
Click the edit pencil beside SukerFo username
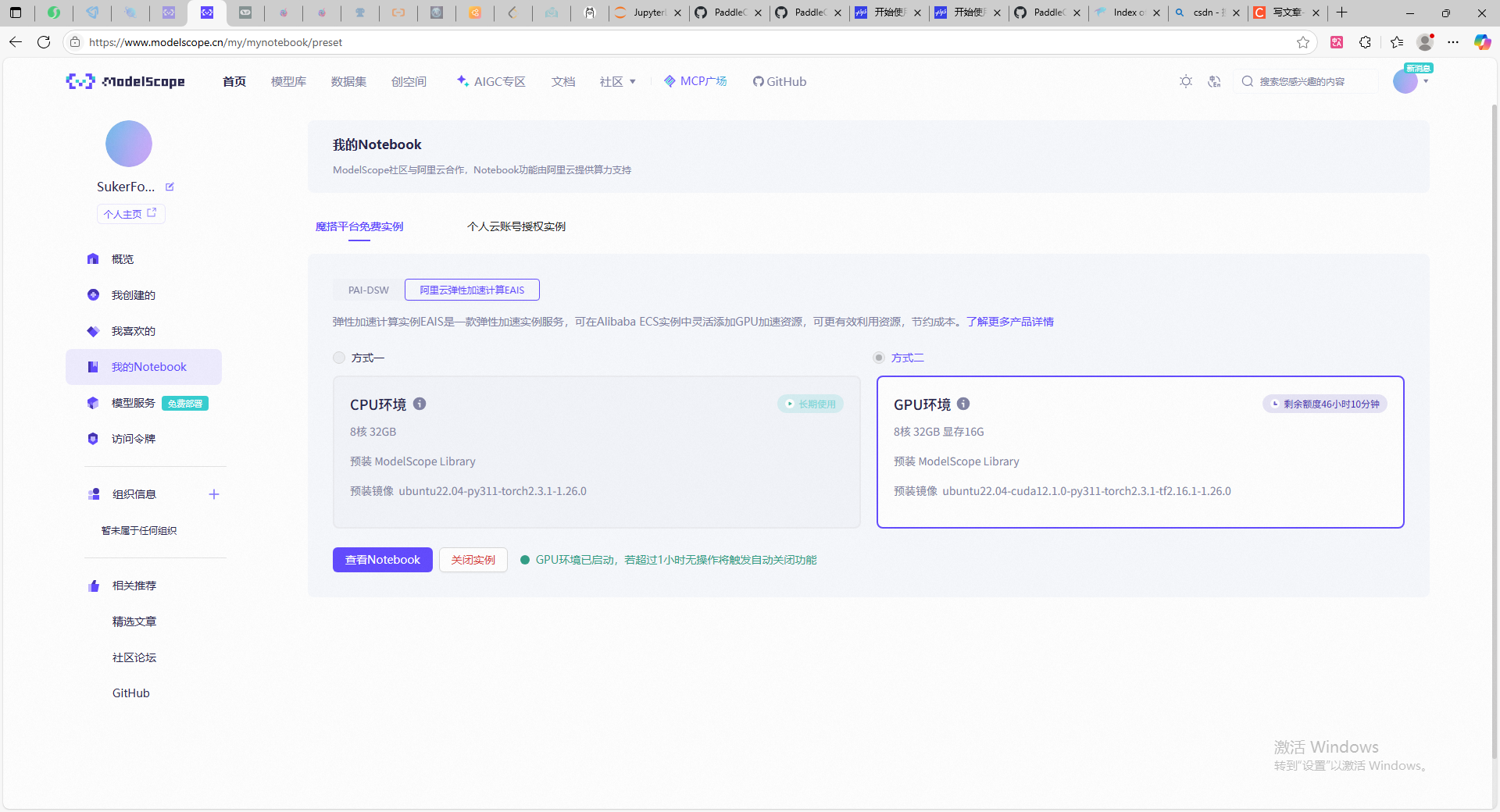click(x=170, y=187)
